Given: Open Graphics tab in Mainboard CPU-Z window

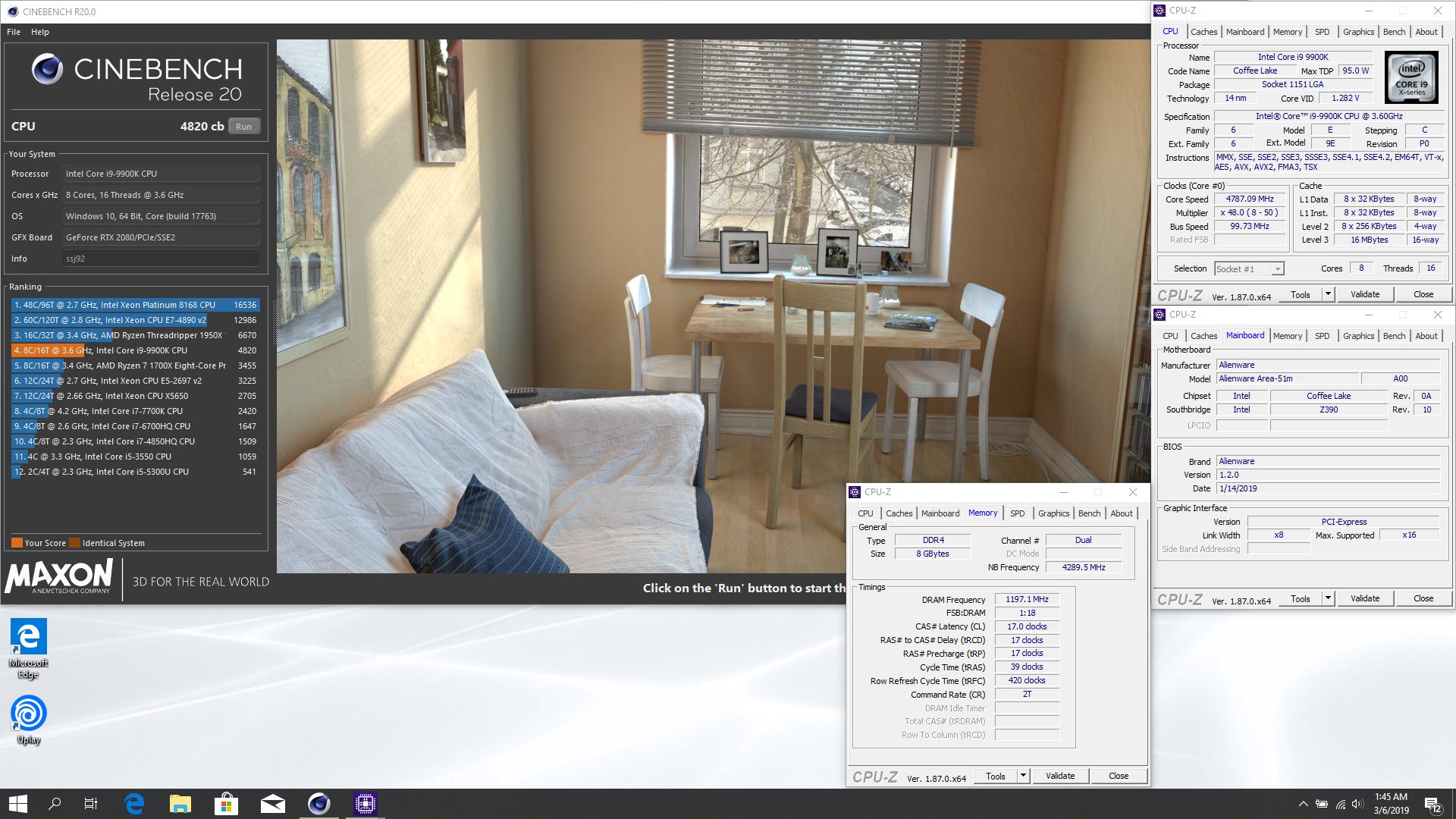Looking at the screenshot, I should click(x=1358, y=336).
